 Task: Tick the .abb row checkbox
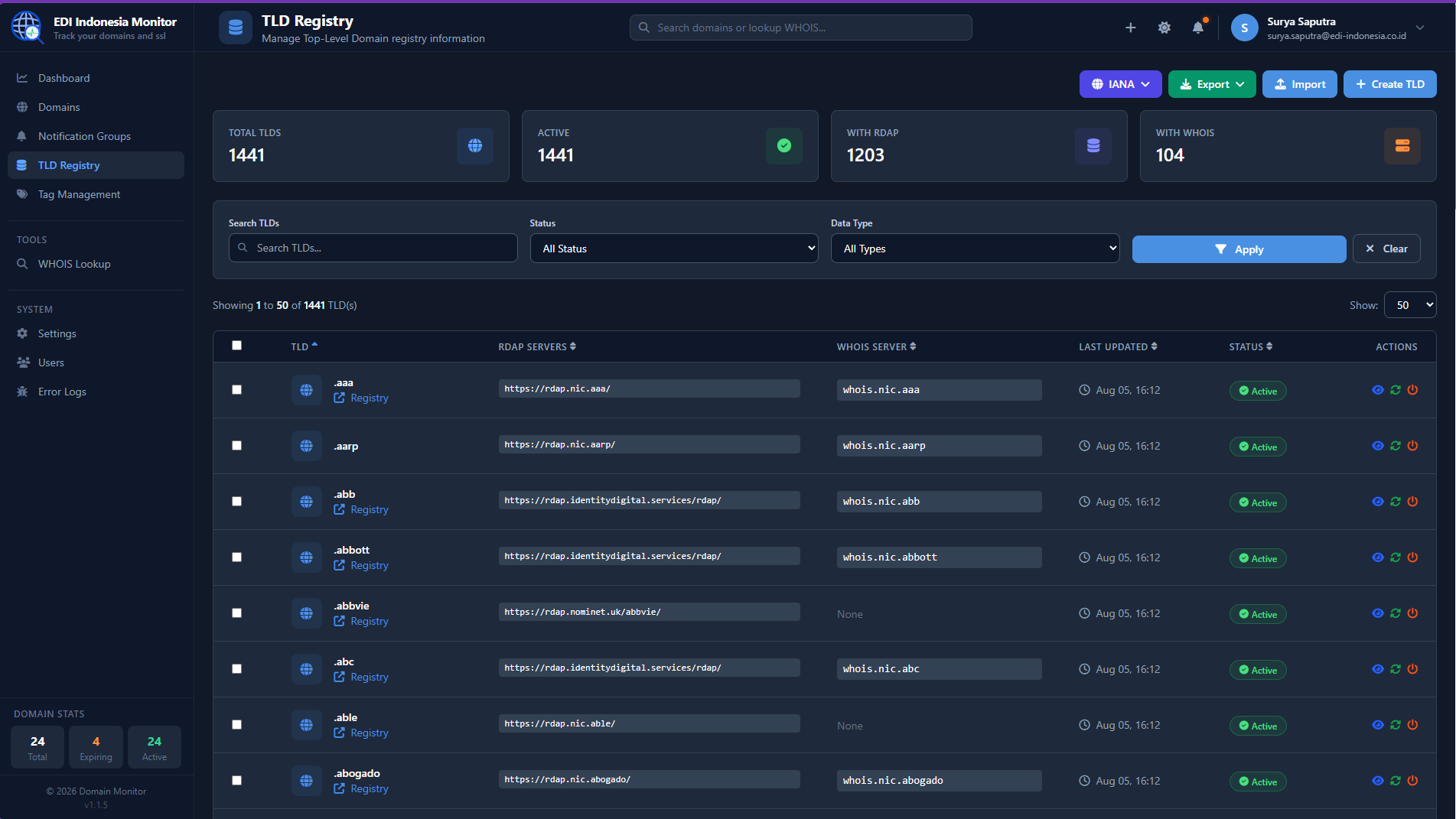coord(236,502)
